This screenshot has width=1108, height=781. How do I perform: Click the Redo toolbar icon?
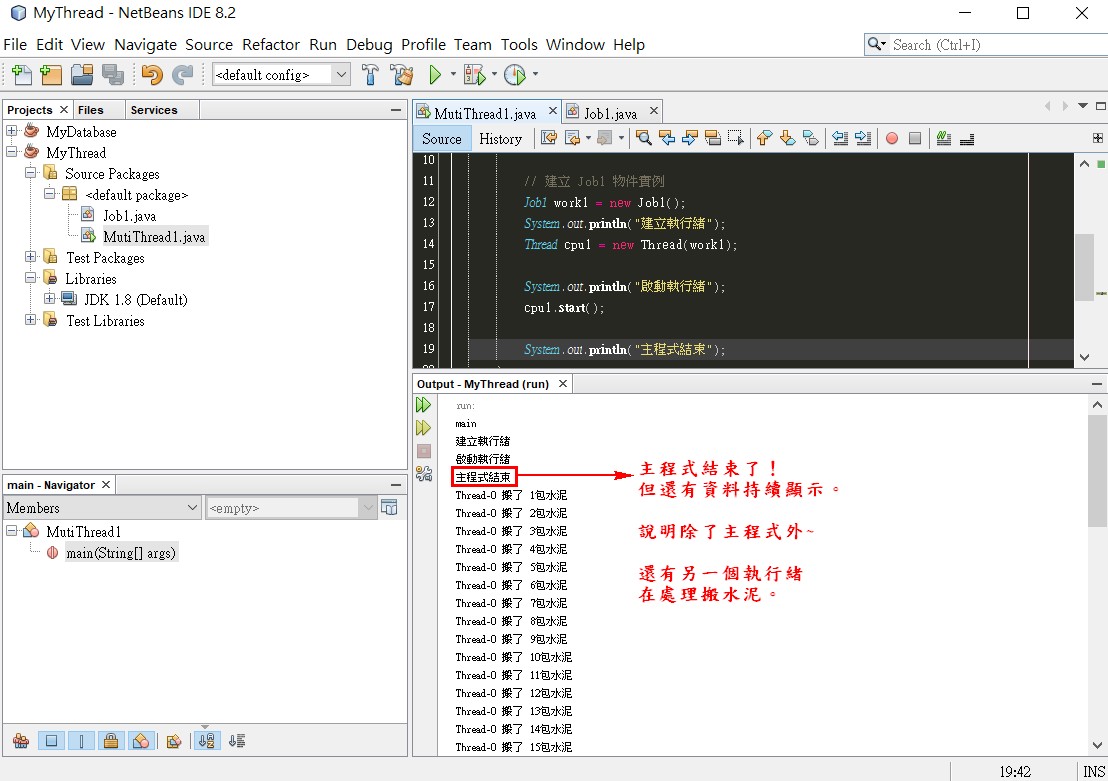point(183,74)
